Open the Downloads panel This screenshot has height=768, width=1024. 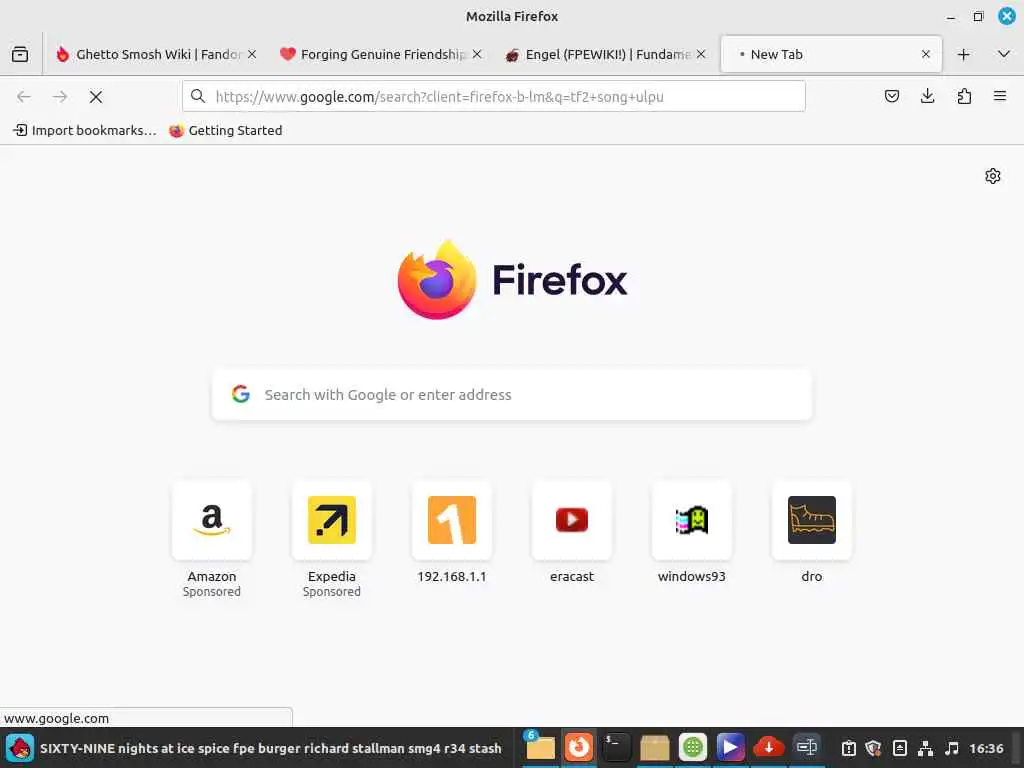click(x=927, y=97)
